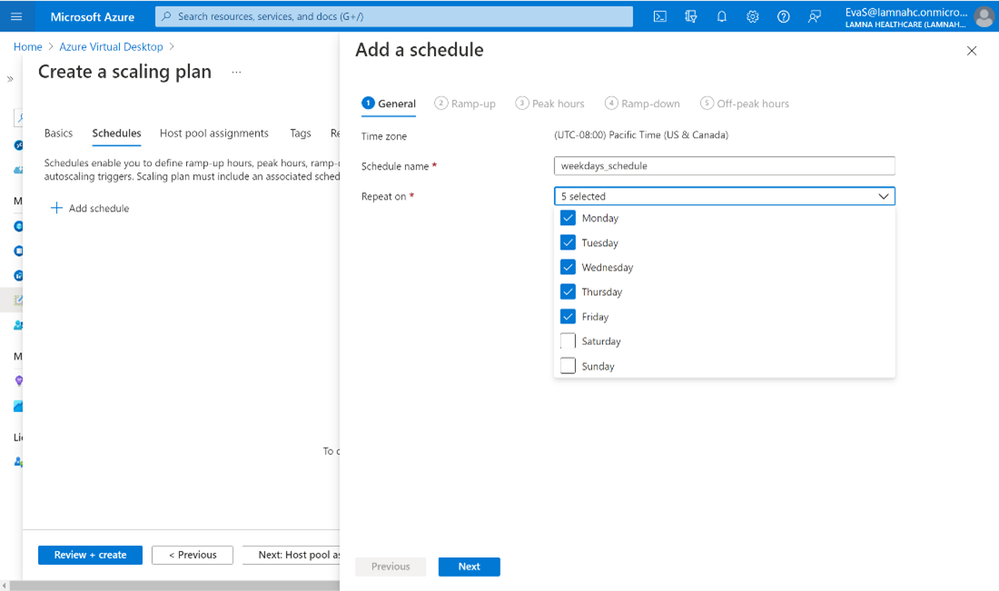Check the Sunday checkbox
Viewport: 999px width, 591px height.
(568, 366)
